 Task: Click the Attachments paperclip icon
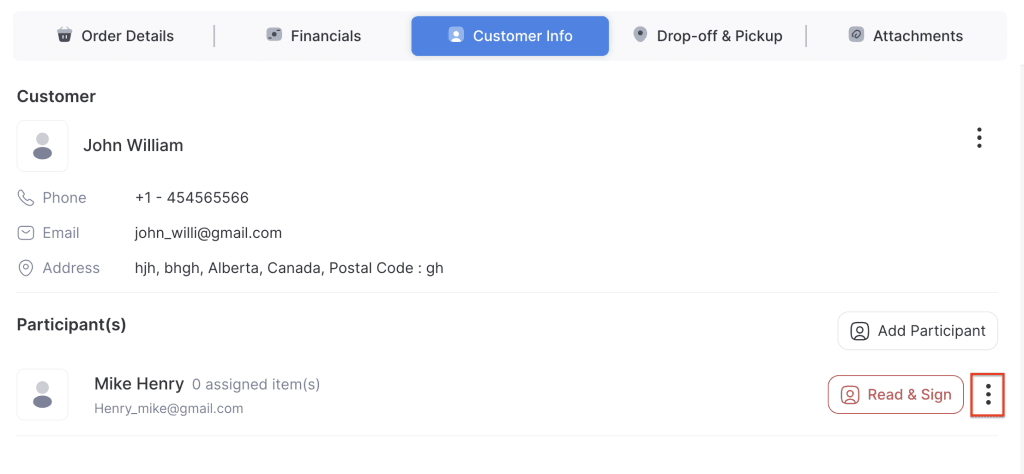coord(856,35)
